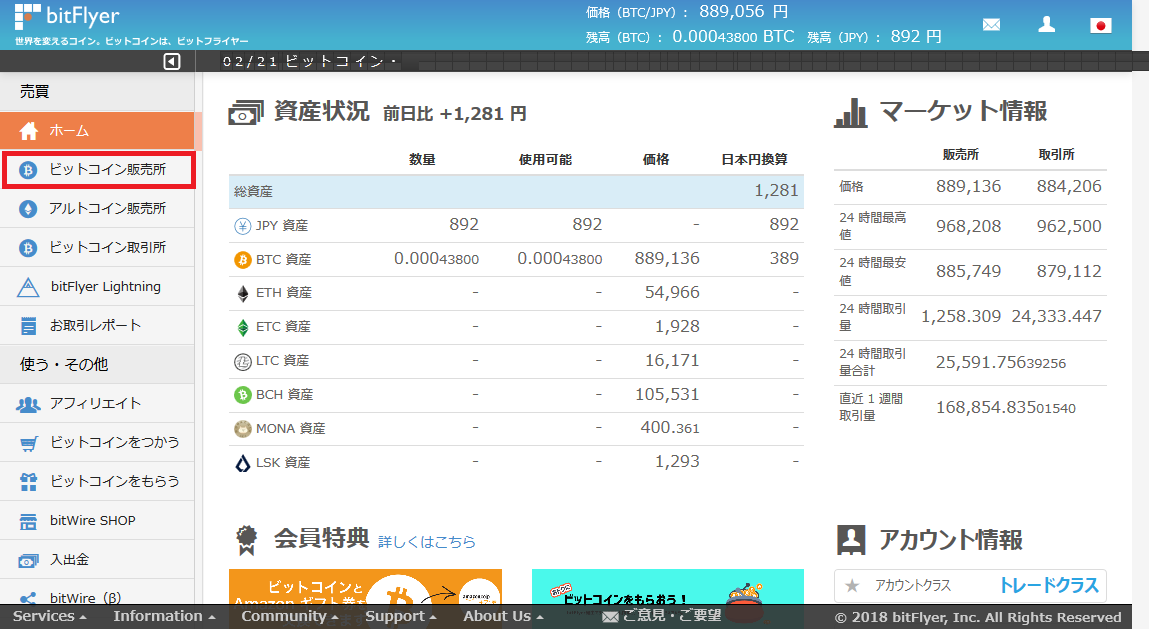Open お取引レポート from the sidebar
The image size is (1149, 629).
coord(97,325)
